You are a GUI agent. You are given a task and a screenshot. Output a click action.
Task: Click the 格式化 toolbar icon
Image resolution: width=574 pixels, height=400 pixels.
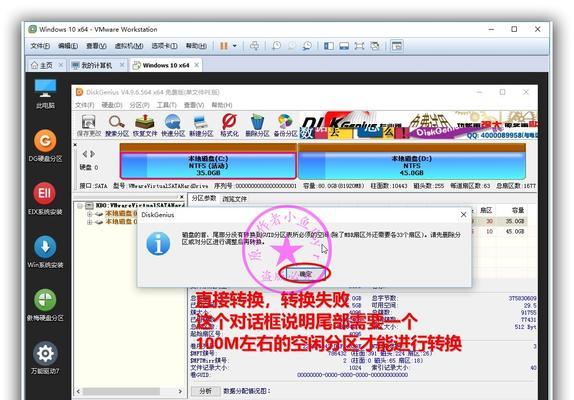pos(229,125)
